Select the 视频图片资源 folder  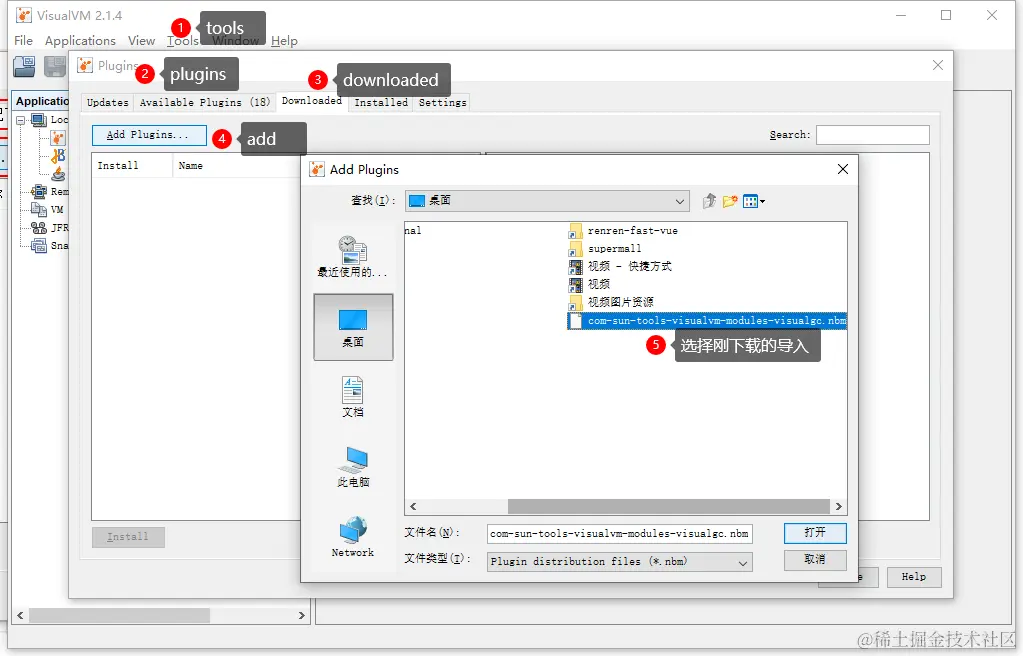click(611, 302)
